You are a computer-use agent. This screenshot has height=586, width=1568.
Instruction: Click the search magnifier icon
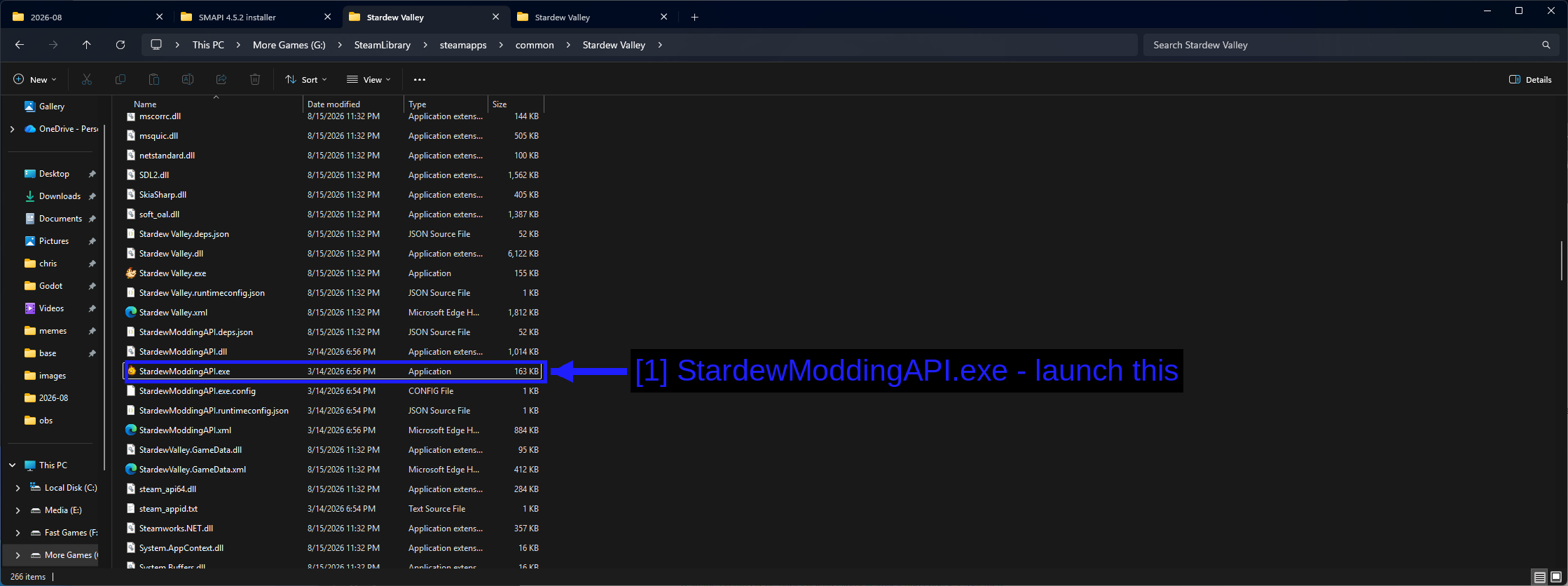[x=1546, y=45]
